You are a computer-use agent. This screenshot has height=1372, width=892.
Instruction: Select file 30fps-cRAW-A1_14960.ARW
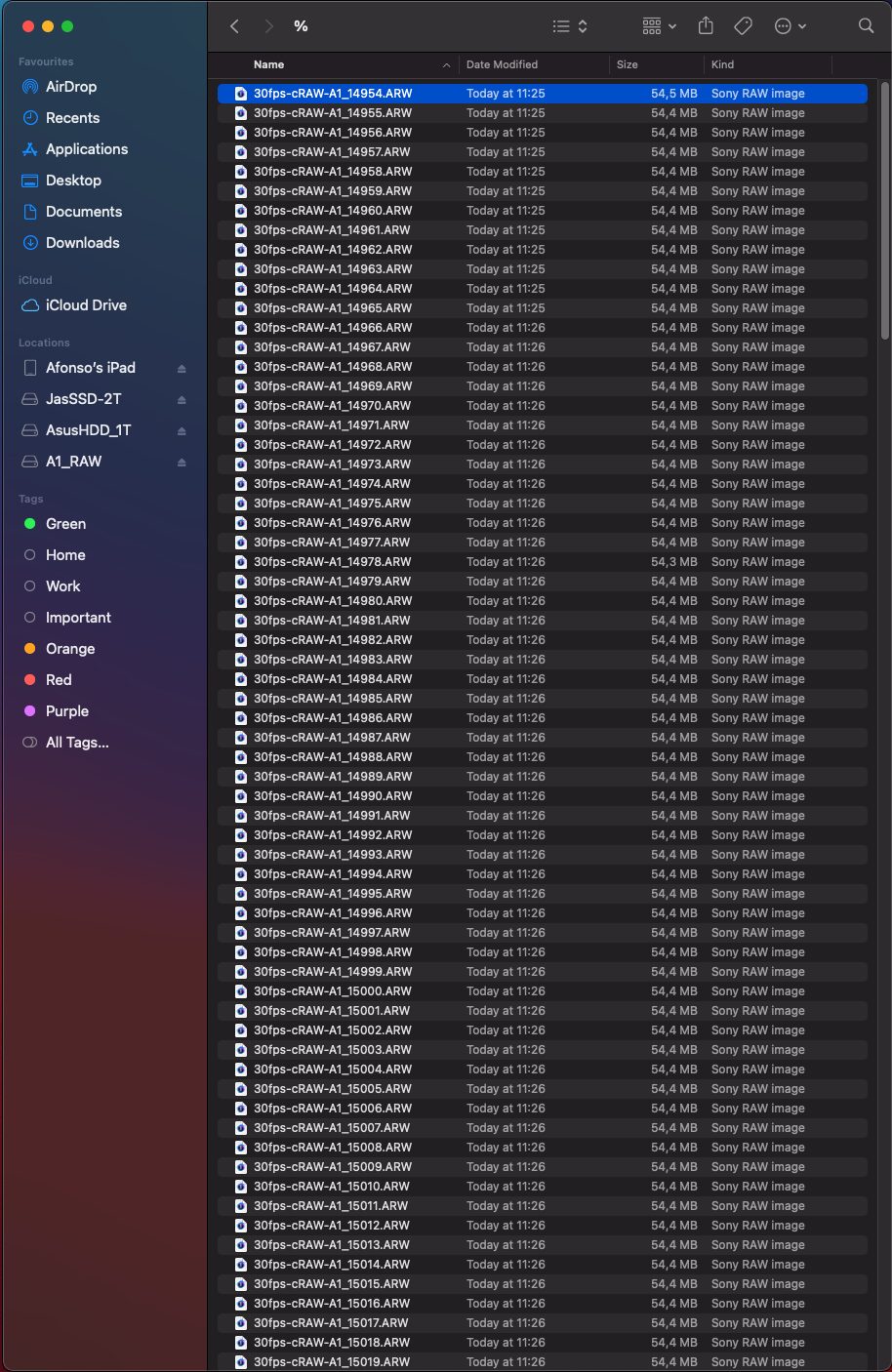(x=543, y=211)
